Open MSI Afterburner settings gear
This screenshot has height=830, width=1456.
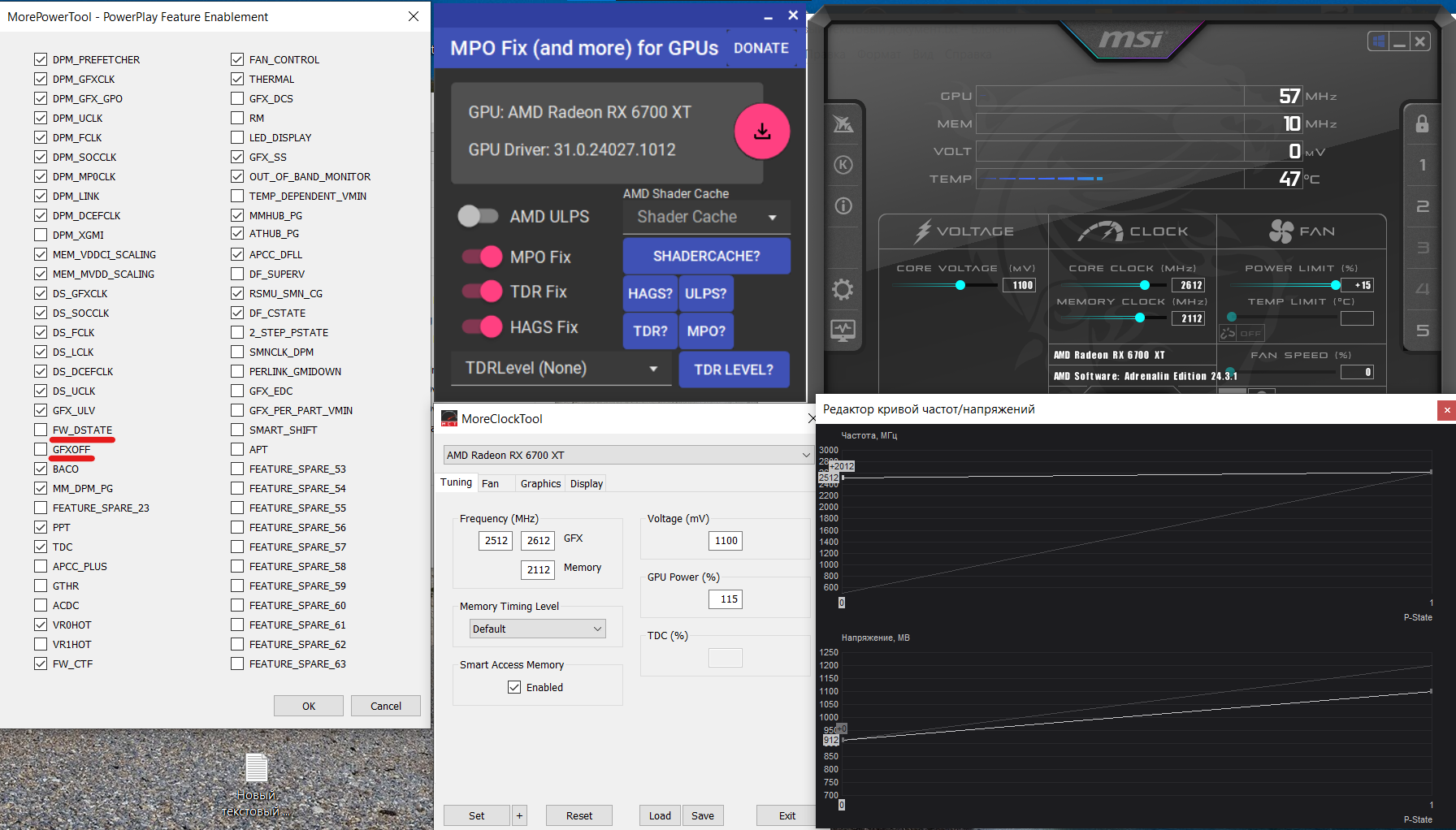pyautogui.click(x=843, y=290)
